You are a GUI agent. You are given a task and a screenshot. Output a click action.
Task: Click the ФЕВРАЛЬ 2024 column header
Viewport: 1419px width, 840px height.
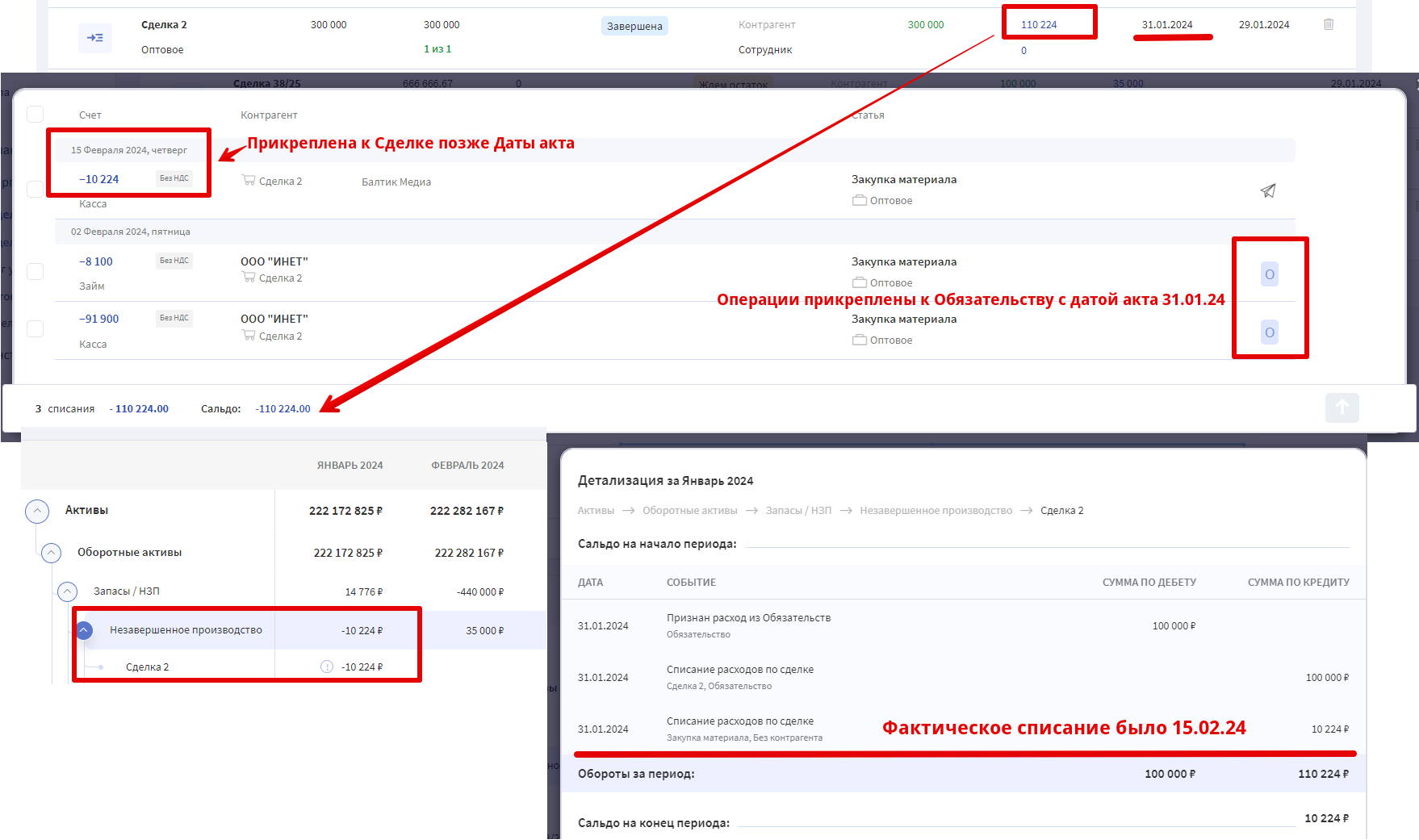467,465
